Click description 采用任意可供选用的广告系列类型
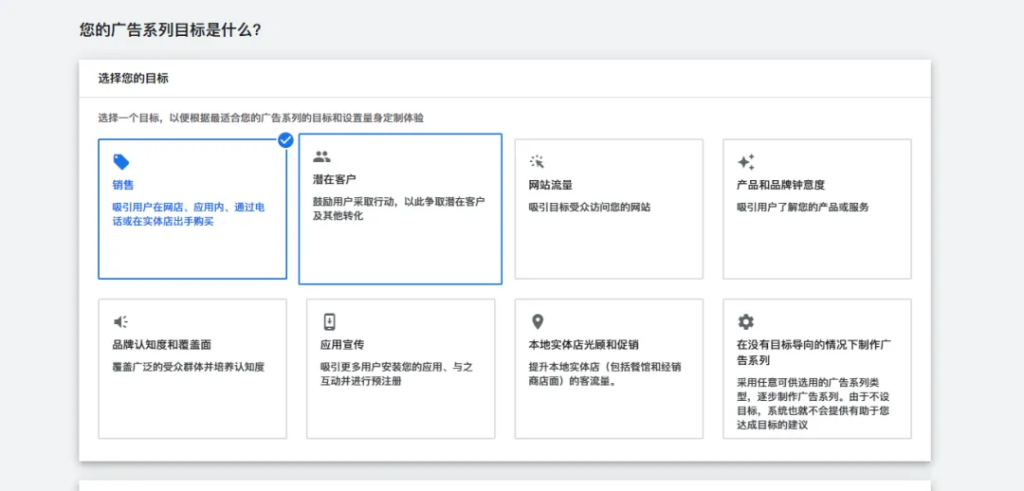 click(x=814, y=403)
